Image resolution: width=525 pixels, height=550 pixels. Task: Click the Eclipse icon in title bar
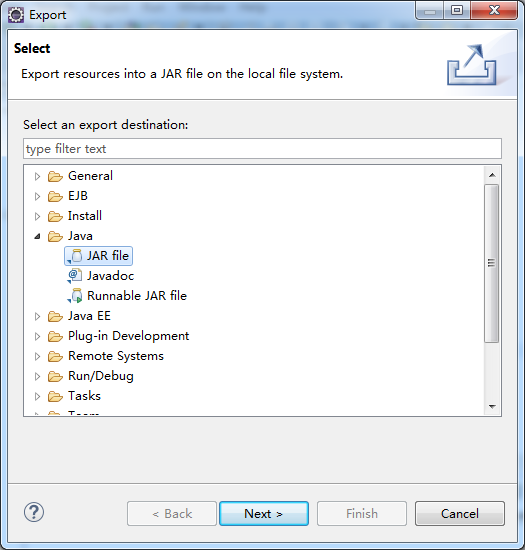[16, 15]
